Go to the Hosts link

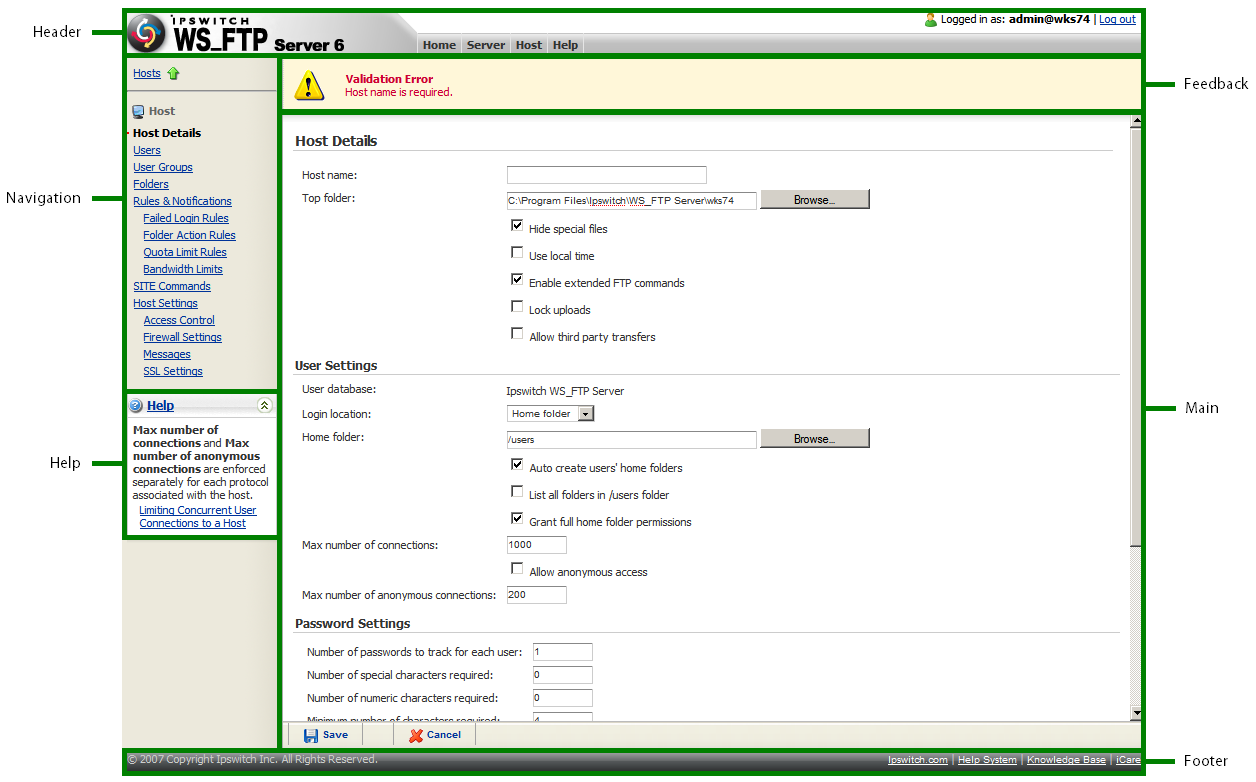(x=147, y=73)
